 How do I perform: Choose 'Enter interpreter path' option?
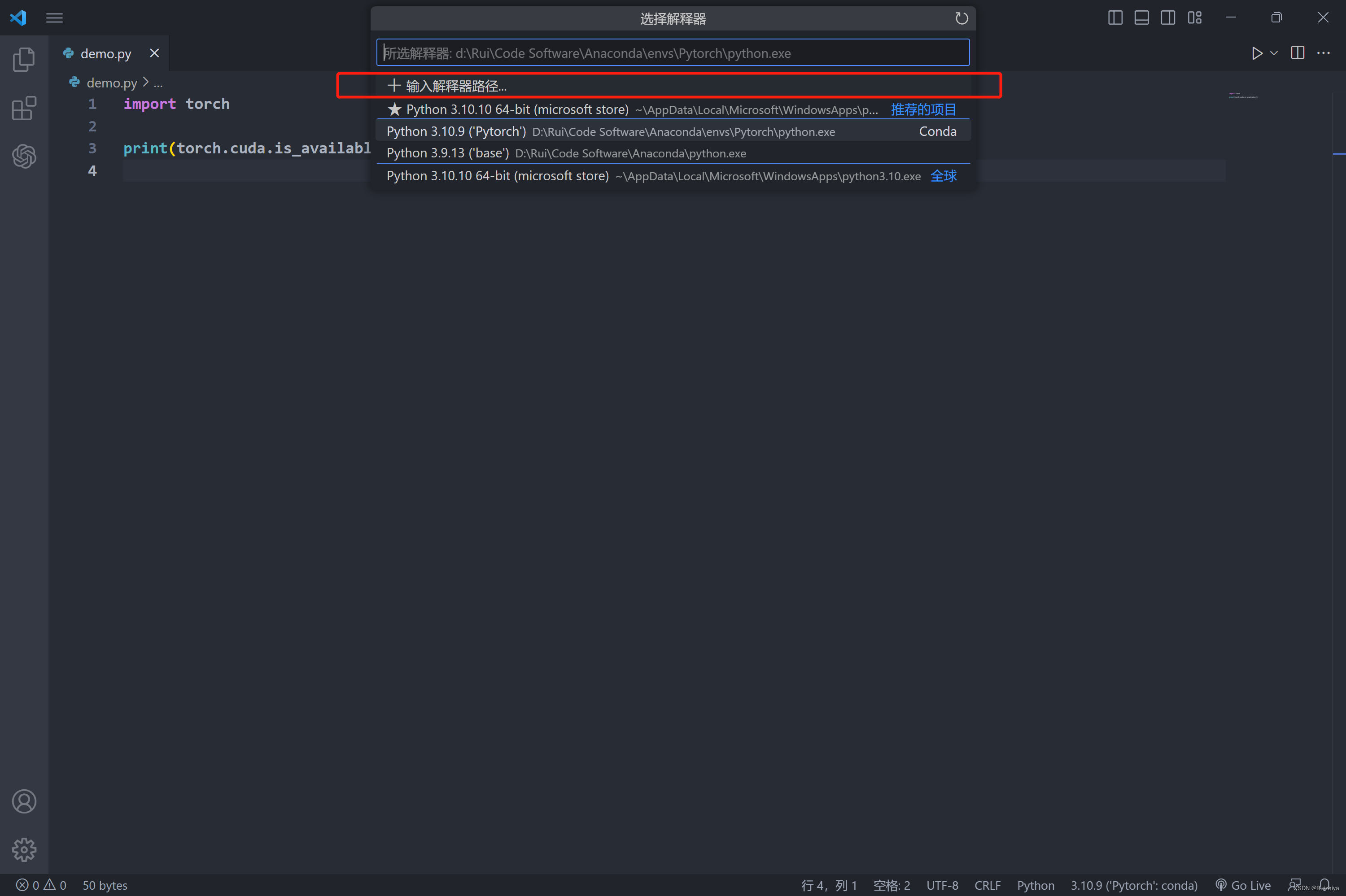click(x=673, y=86)
